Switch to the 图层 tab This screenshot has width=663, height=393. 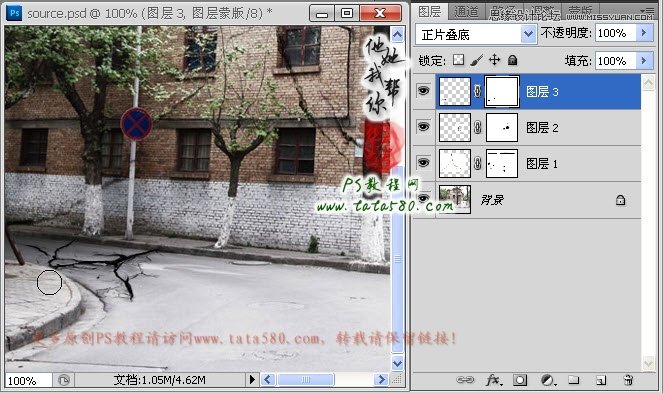point(430,11)
